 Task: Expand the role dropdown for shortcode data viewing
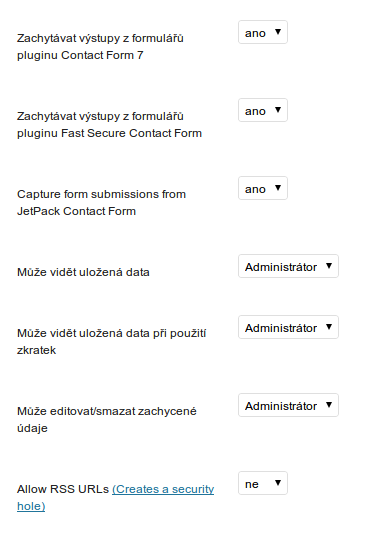(288, 327)
